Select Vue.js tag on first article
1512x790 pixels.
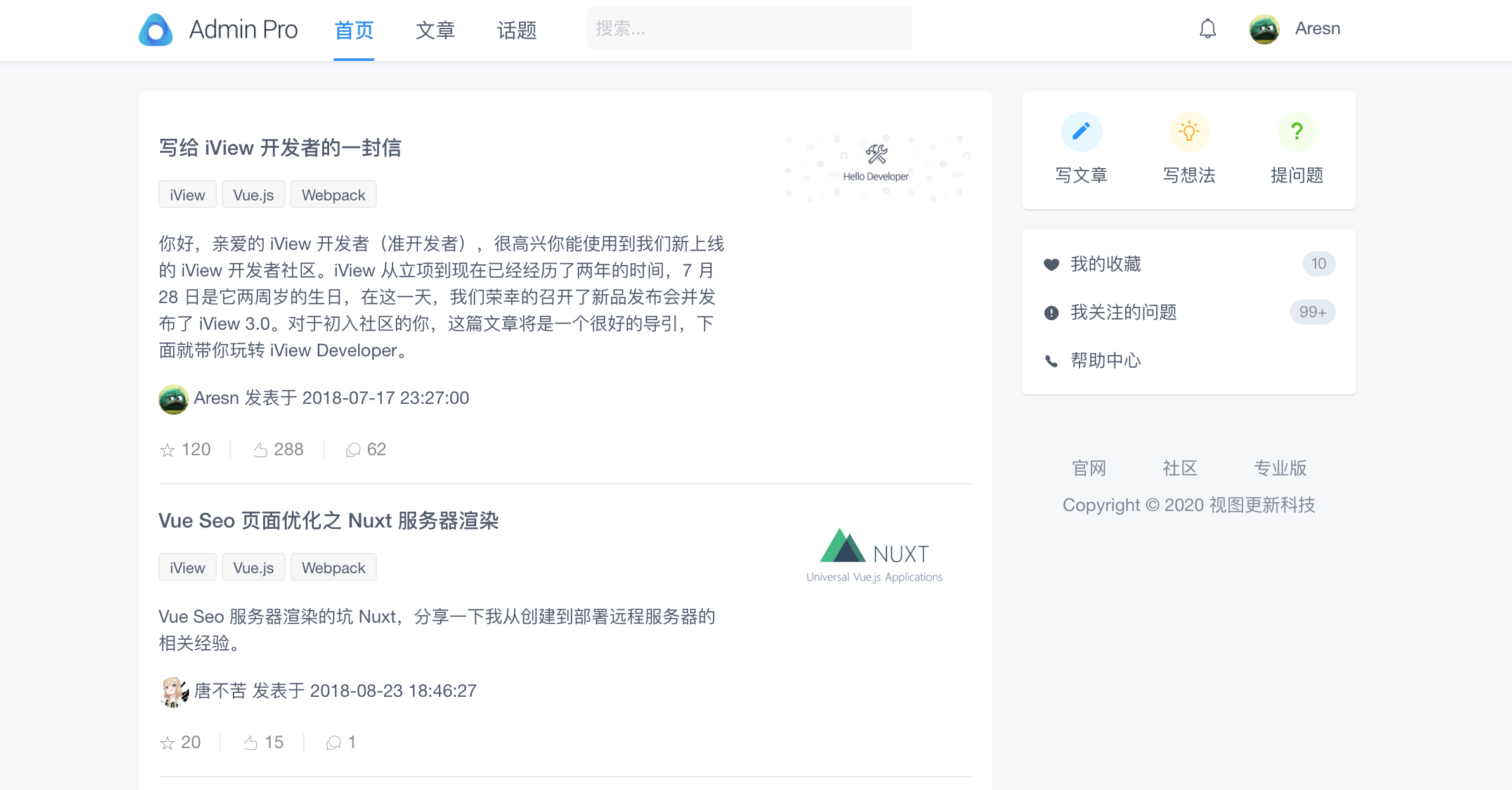[x=253, y=195]
